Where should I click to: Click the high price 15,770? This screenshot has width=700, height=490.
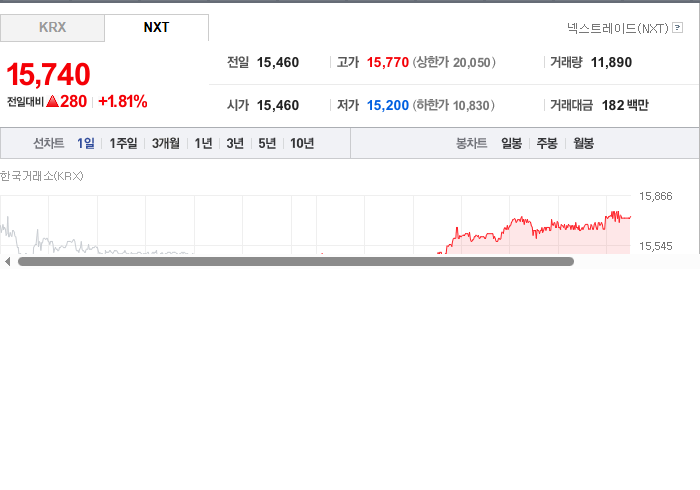(388, 62)
